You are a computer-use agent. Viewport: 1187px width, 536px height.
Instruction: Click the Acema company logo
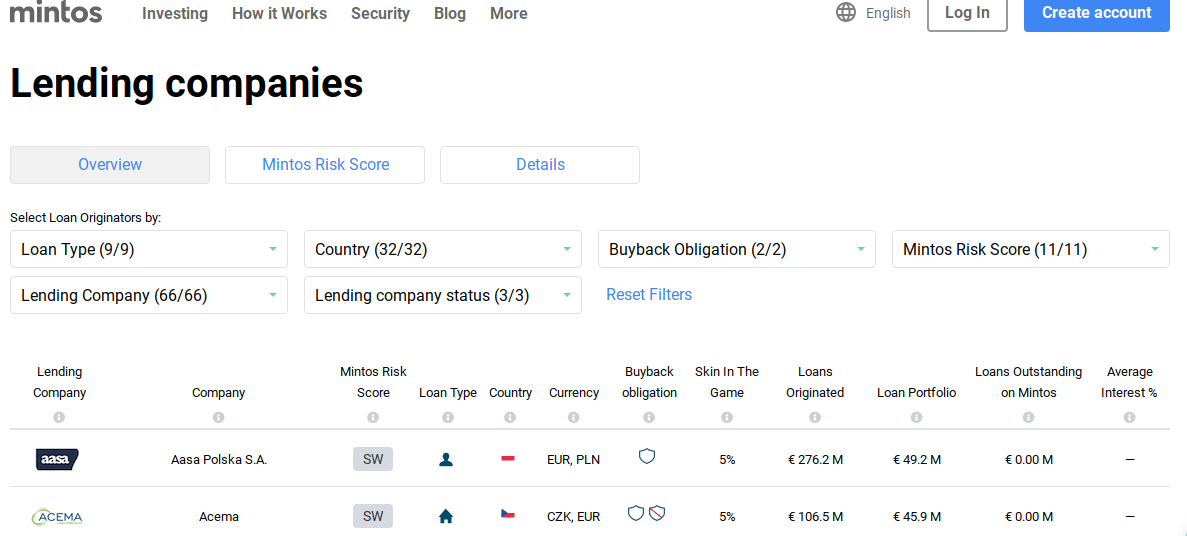pos(58,517)
